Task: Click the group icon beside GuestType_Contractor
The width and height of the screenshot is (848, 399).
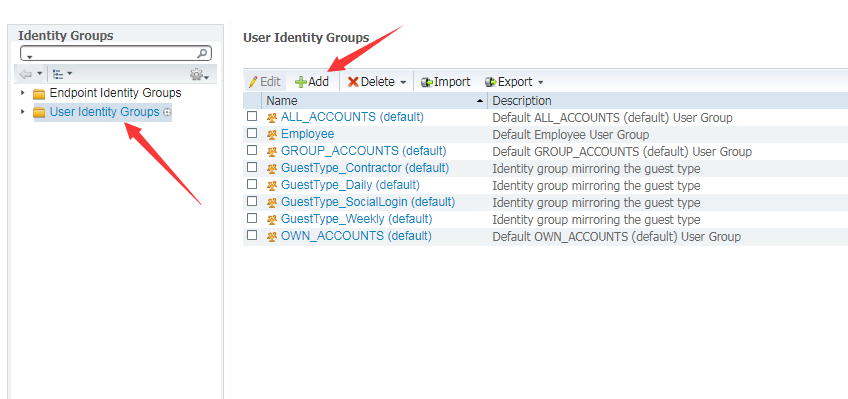Action: point(271,168)
